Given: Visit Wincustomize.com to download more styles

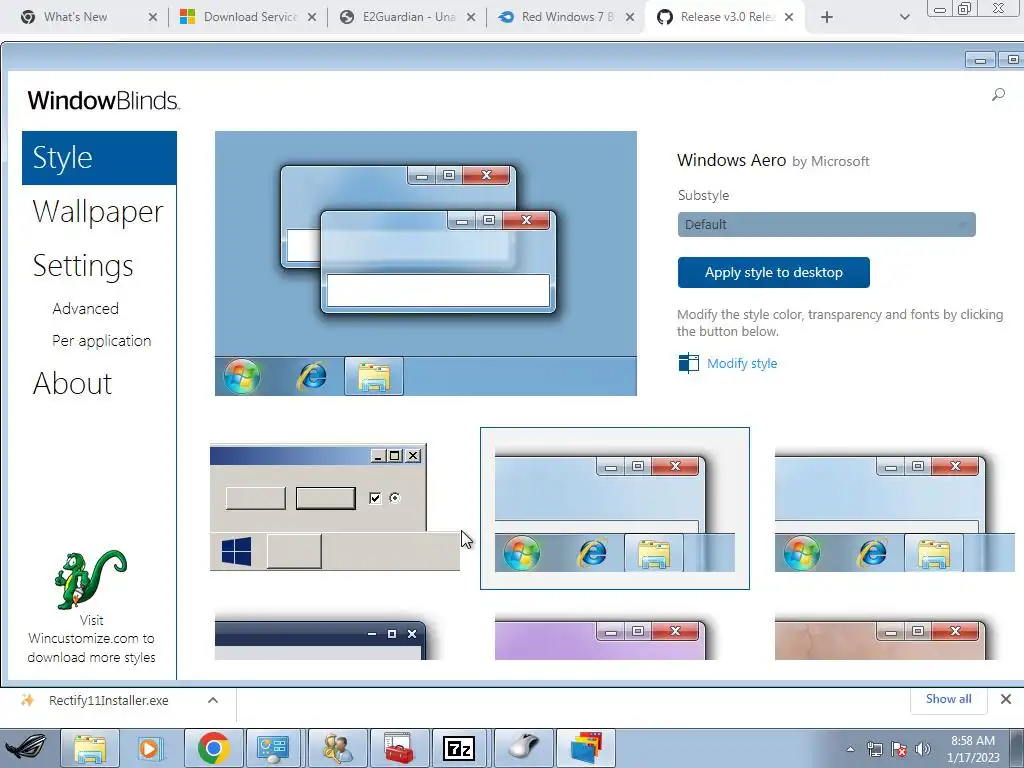Looking at the screenshot, I should click(91, 639).
